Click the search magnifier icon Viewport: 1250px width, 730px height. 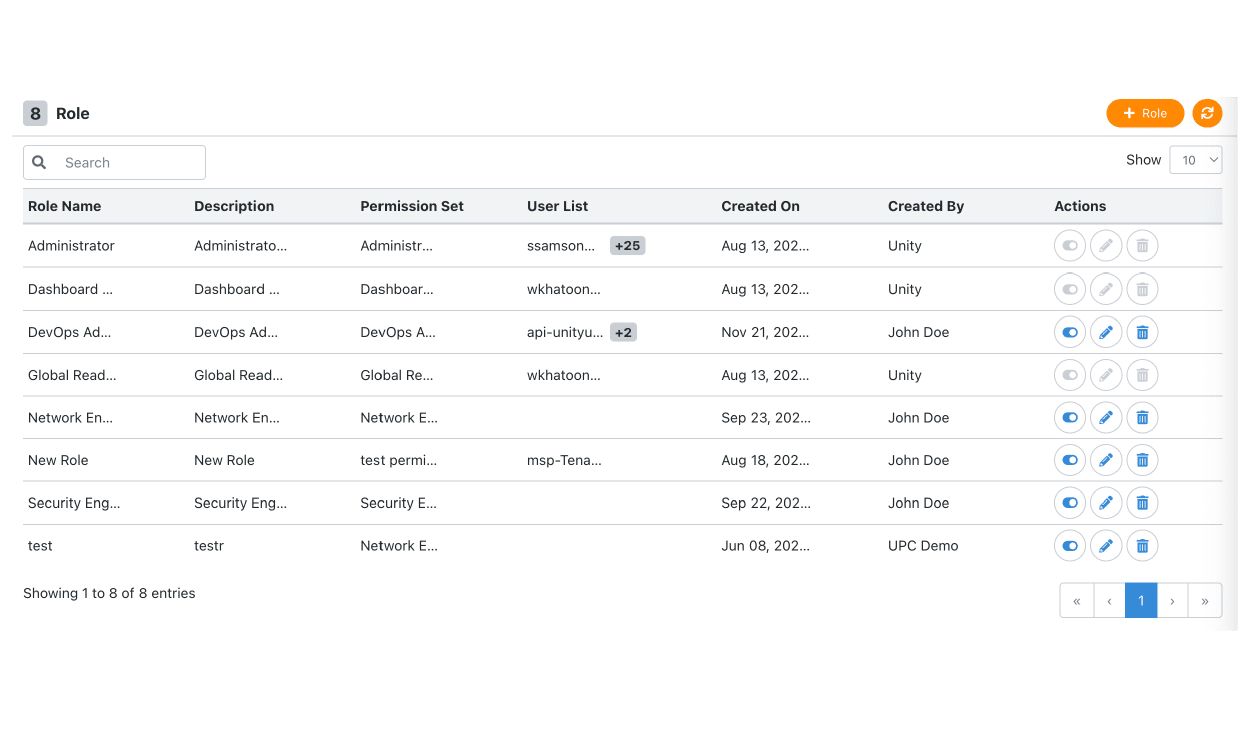(x=39, y=162)
